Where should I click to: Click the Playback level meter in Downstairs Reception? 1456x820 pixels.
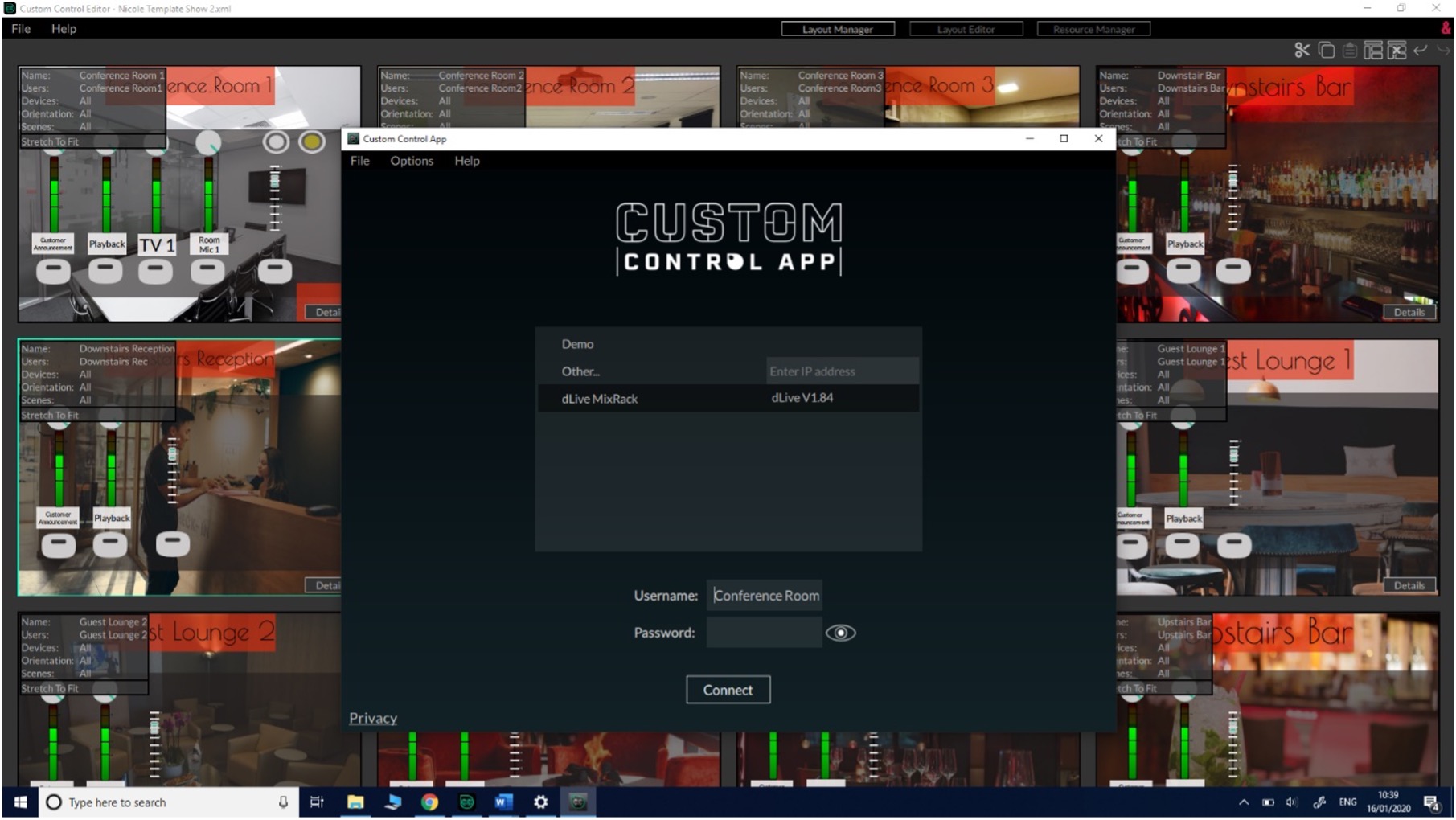pos(111,468)
